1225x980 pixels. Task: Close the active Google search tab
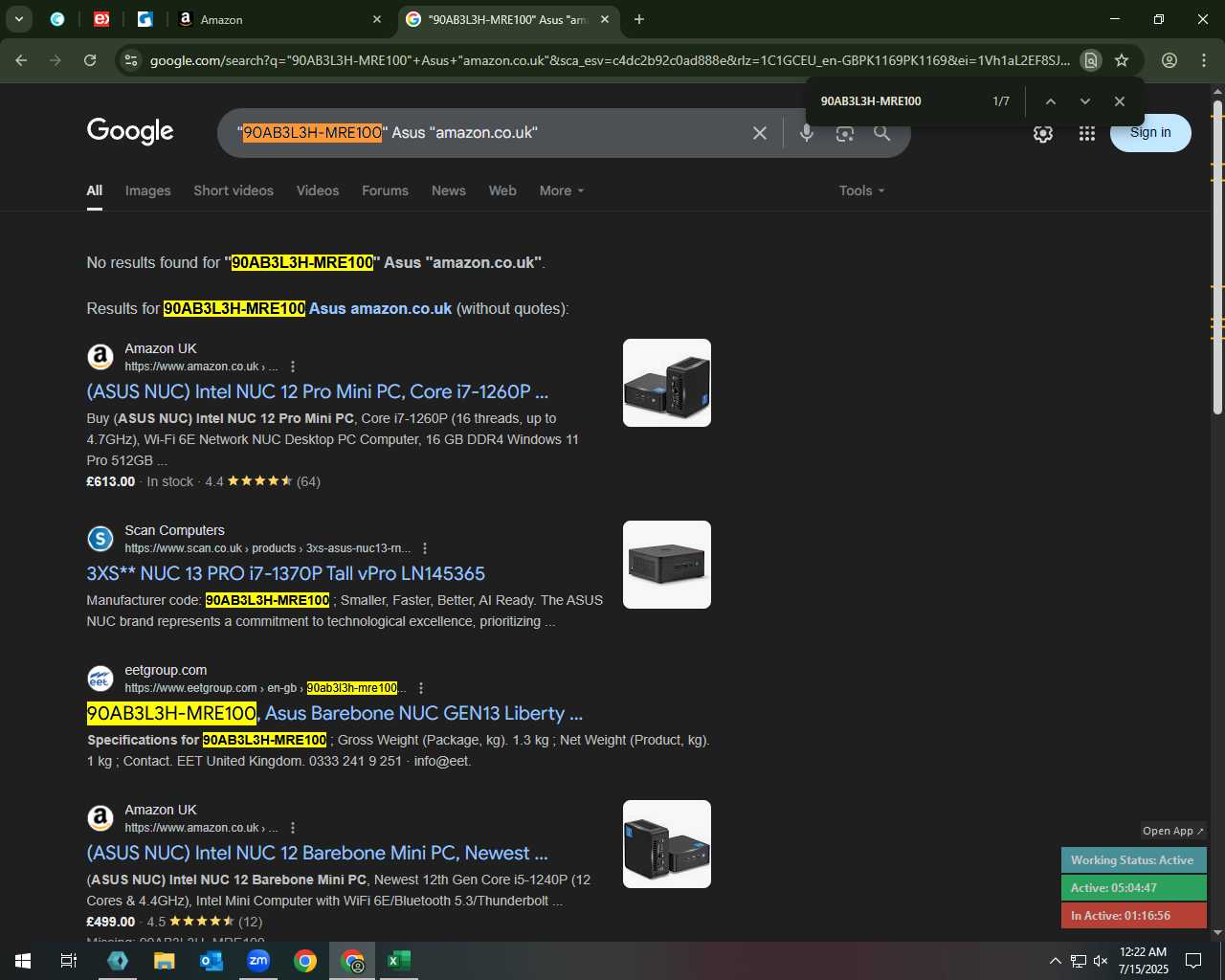(x=605, y=19)
